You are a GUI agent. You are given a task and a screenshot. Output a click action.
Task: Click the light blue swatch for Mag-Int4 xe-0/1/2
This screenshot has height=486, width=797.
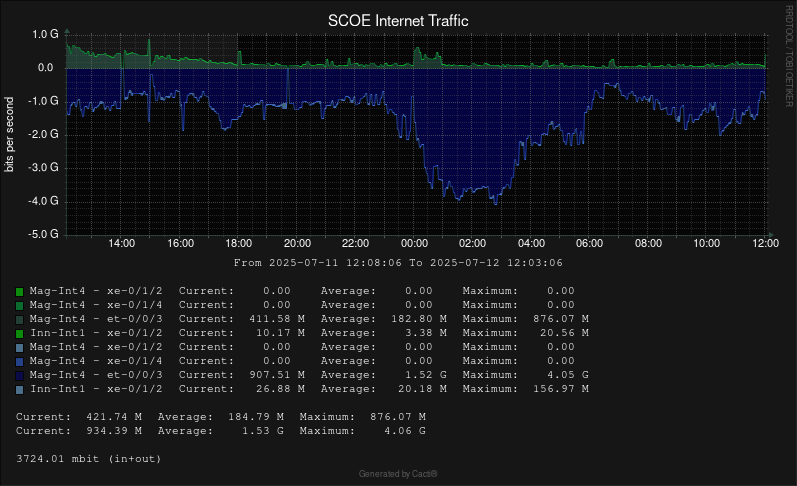[x=19, y=348]
